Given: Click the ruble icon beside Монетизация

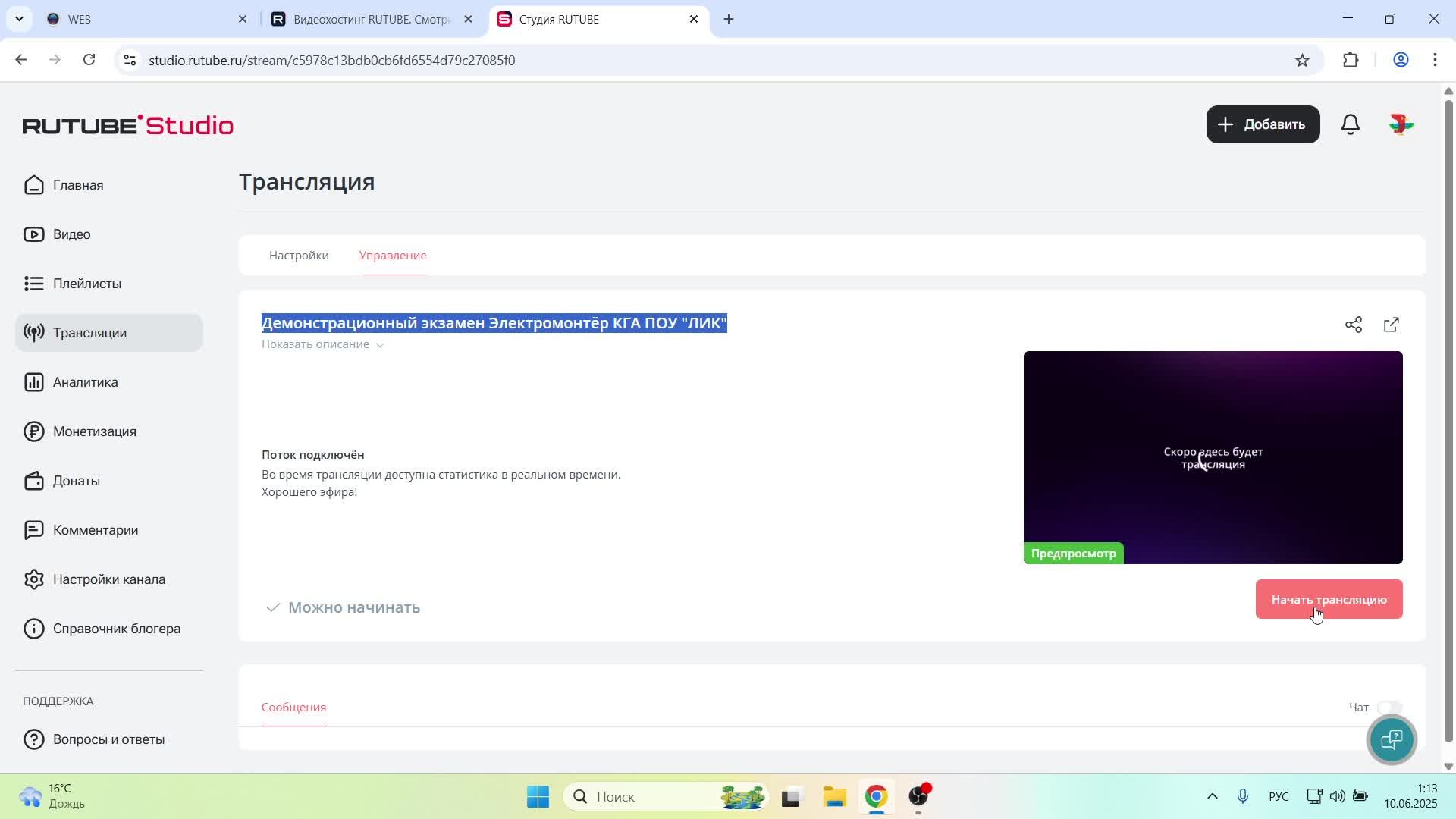Looking at the screenshot, I should 34,431.
